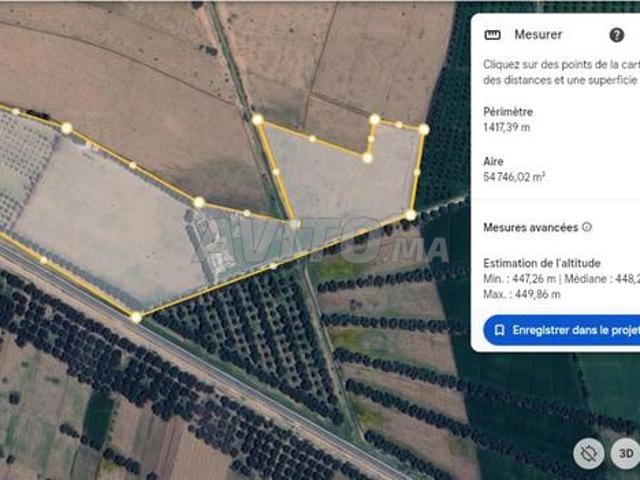Select the Périmètre value 1417,39 m
The height and width of the screenshot is (480, 640).
click(x=507, y=127)
